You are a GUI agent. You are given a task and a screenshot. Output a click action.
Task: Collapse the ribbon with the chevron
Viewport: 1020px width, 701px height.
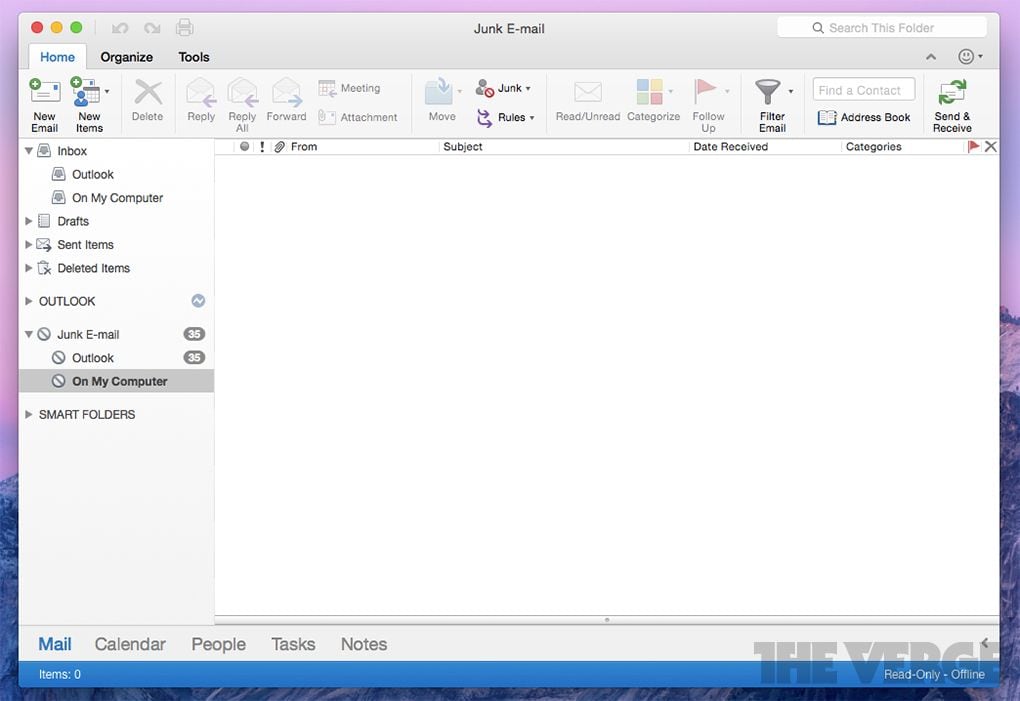point(930,57)
